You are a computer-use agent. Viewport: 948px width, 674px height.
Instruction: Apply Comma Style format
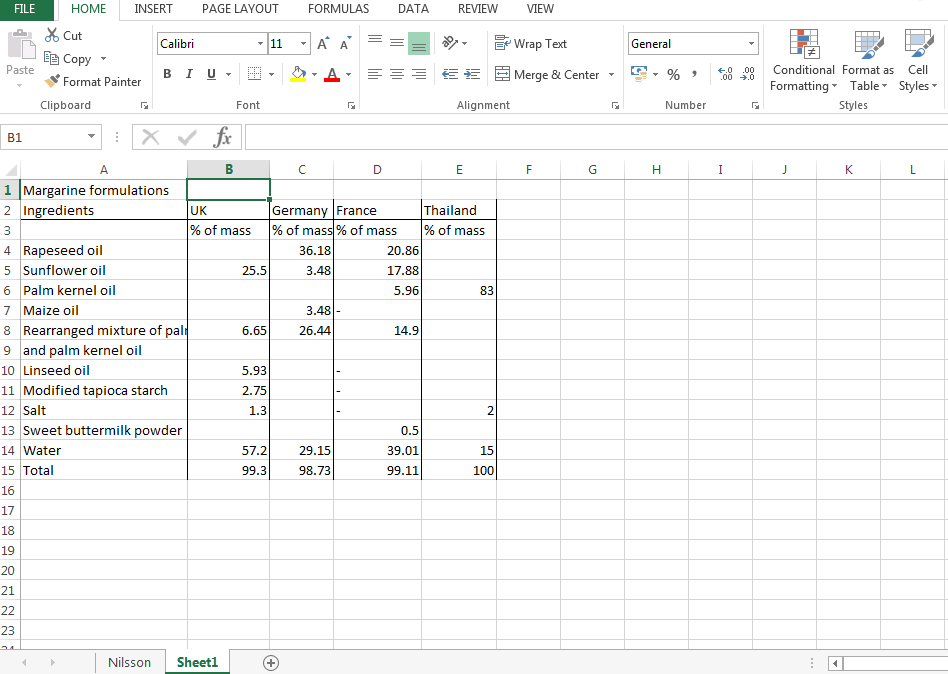(x=694, y=74)
